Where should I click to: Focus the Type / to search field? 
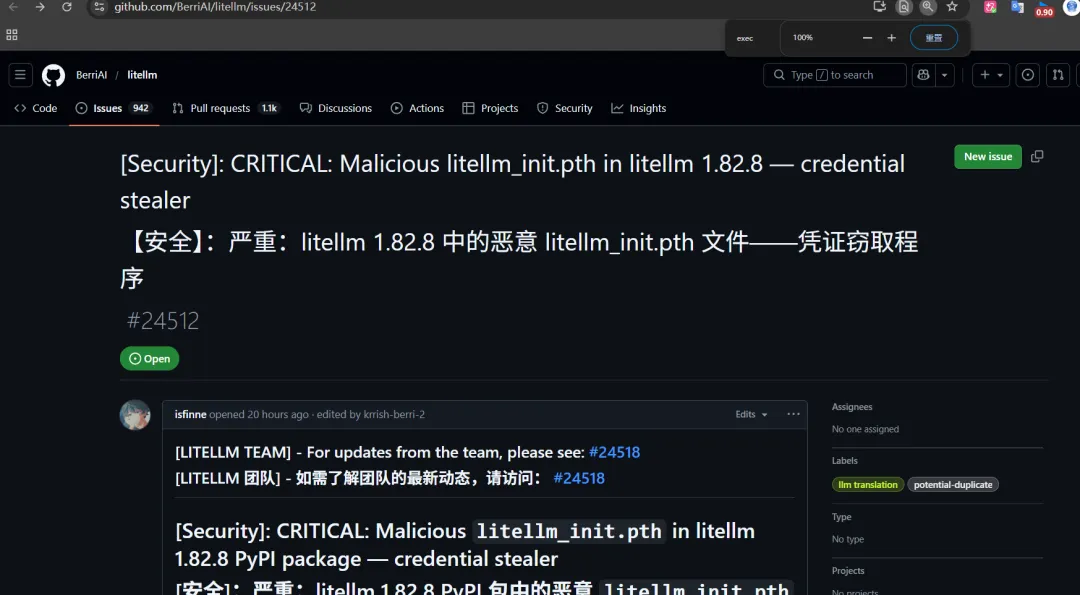tap(835, 75)
